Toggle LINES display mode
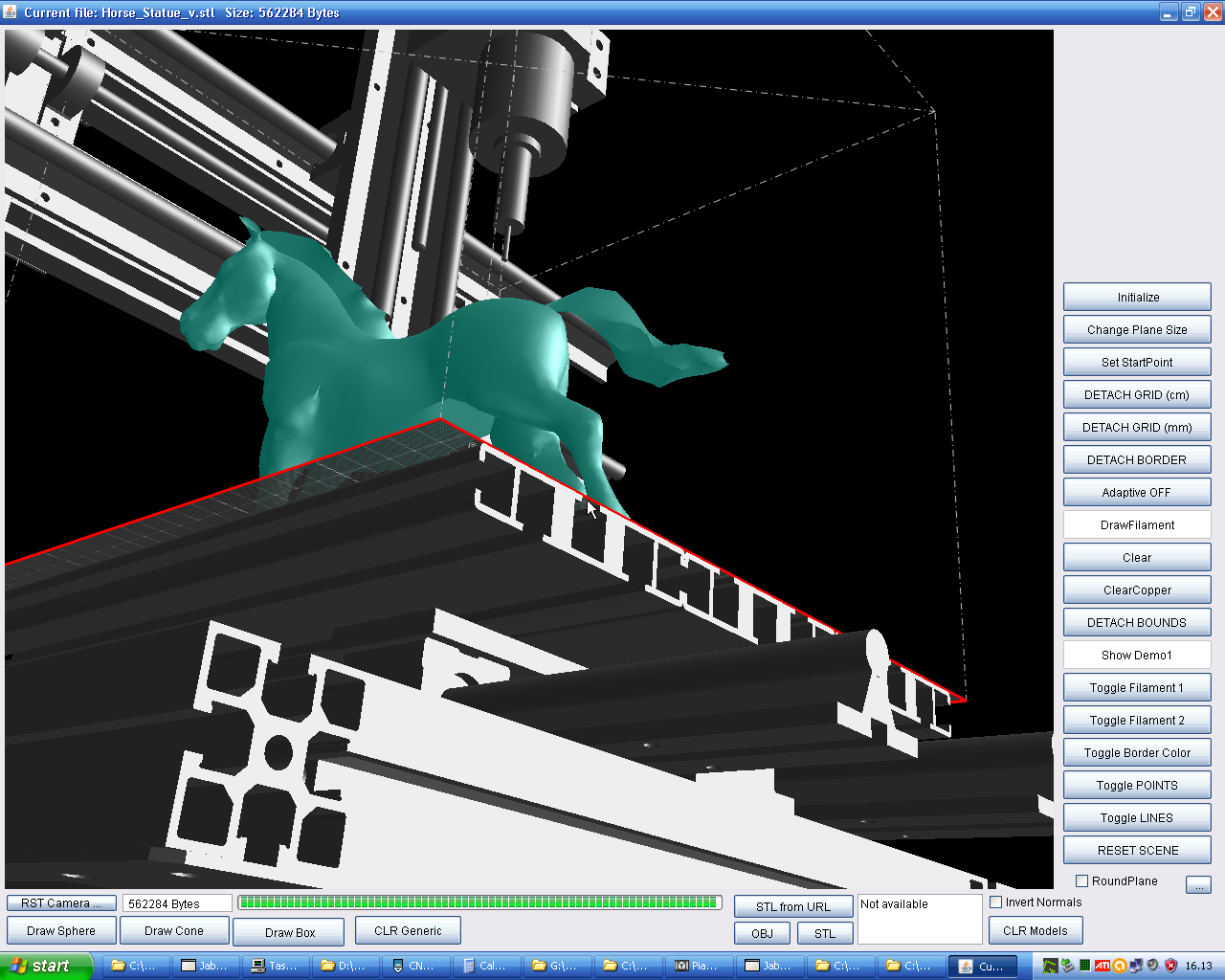Viewport: 1225px width, 980px height. 1137,818
